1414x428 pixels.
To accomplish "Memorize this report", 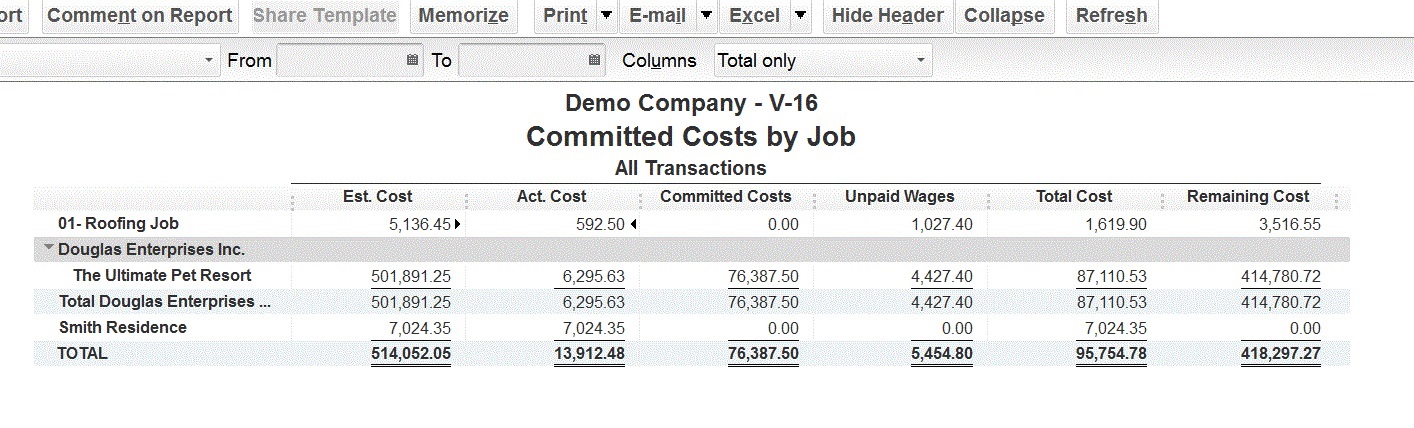I will tap(463, 16).
